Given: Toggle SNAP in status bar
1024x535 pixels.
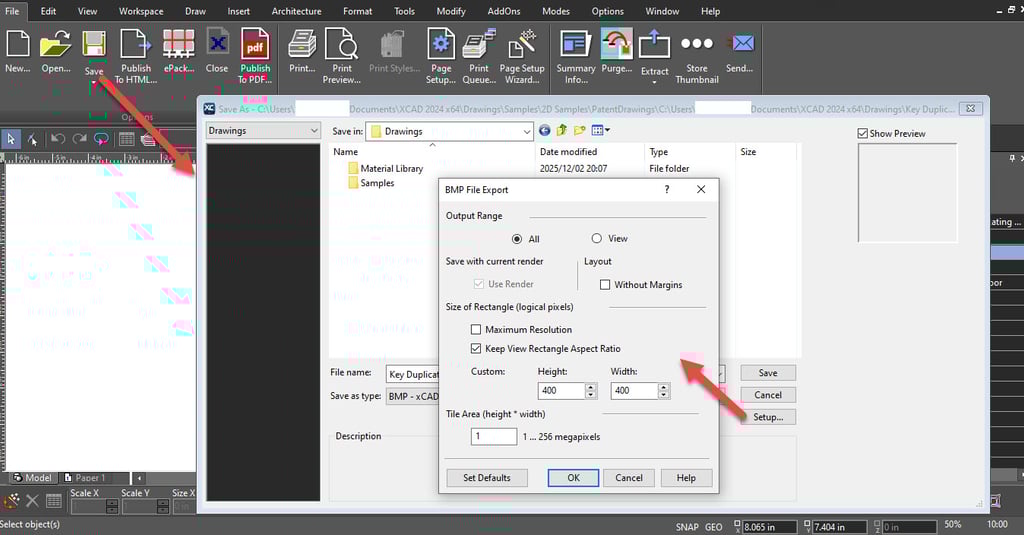Looking at the screenshot, I should tap(687, 527).
